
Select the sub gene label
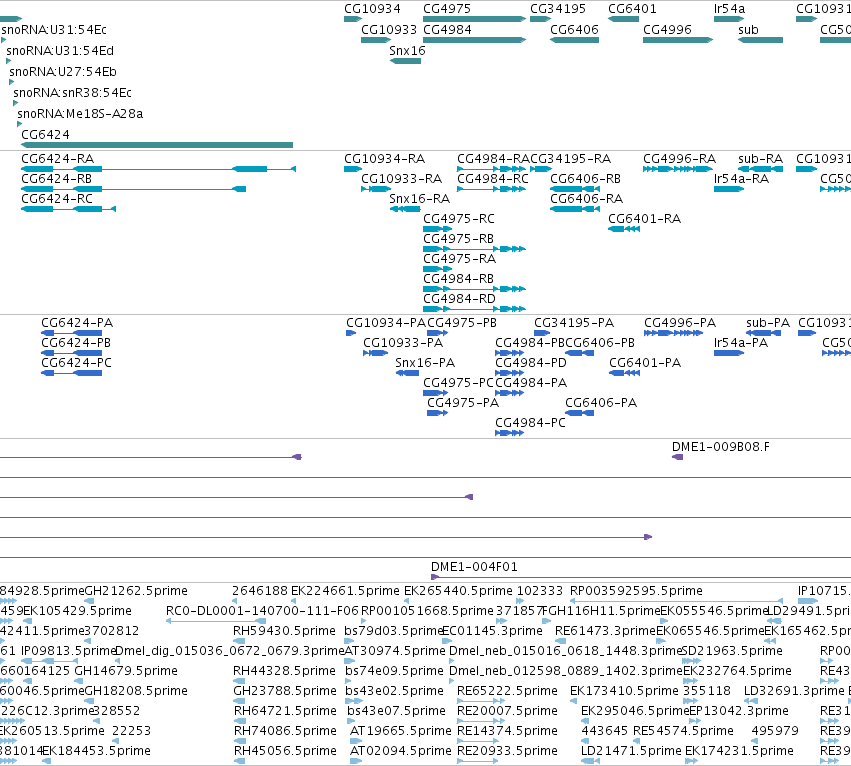(748, 29)
